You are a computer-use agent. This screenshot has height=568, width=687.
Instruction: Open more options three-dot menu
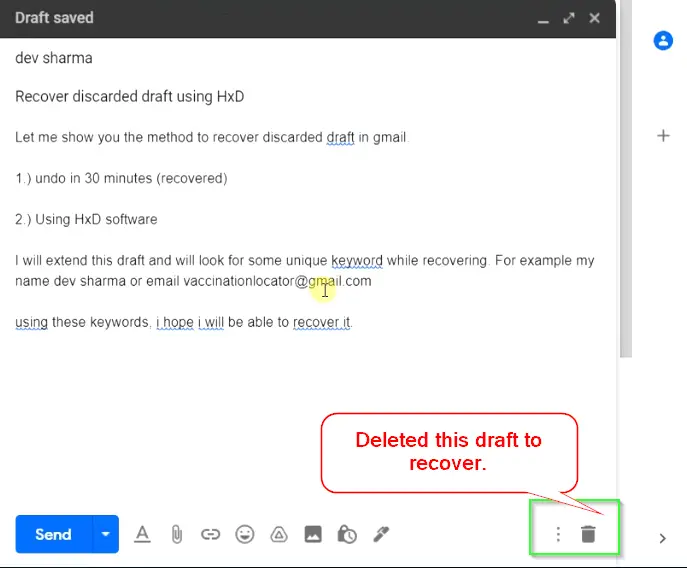(x=558, y=534)
